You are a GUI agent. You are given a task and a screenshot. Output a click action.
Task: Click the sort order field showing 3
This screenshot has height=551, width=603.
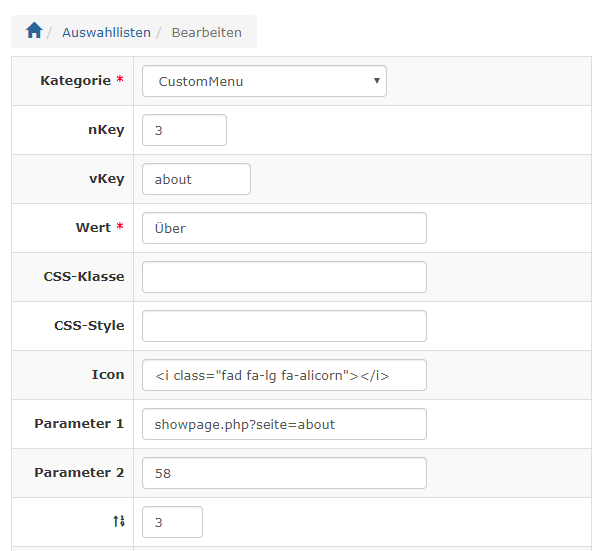click(x=172, y=522)
